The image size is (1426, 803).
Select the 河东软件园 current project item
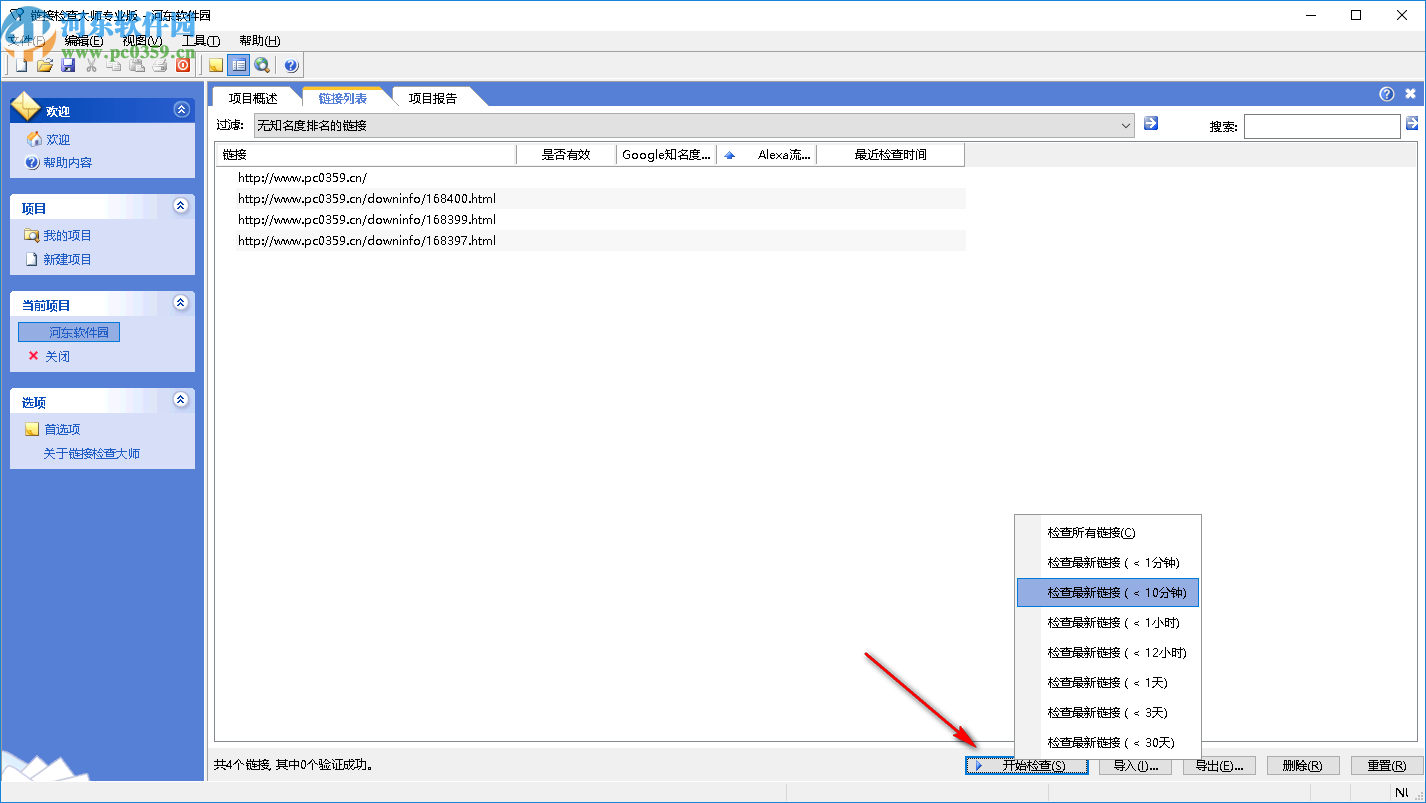point(69,332)
